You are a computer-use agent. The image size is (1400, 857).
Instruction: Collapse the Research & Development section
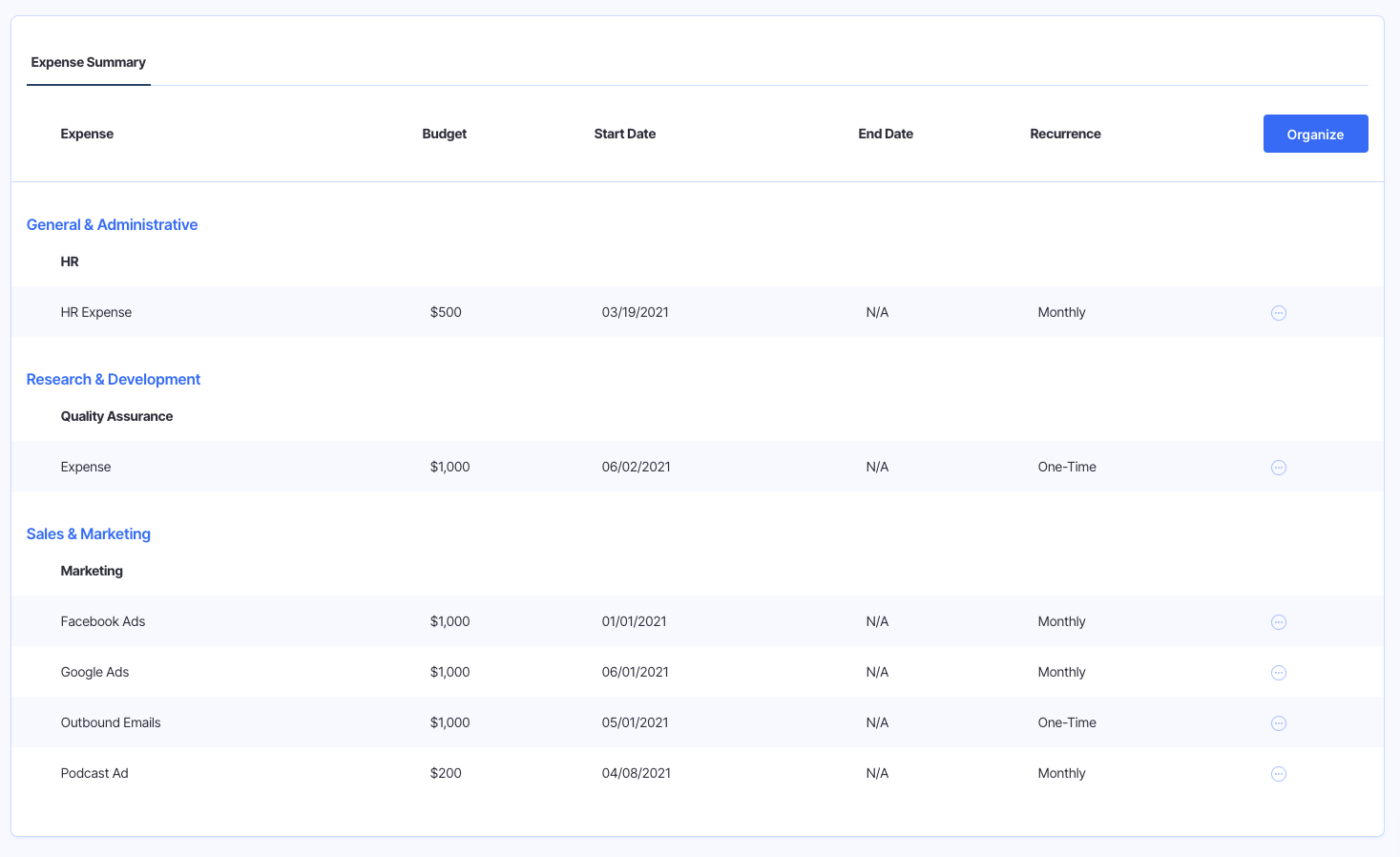click(113, 379)
